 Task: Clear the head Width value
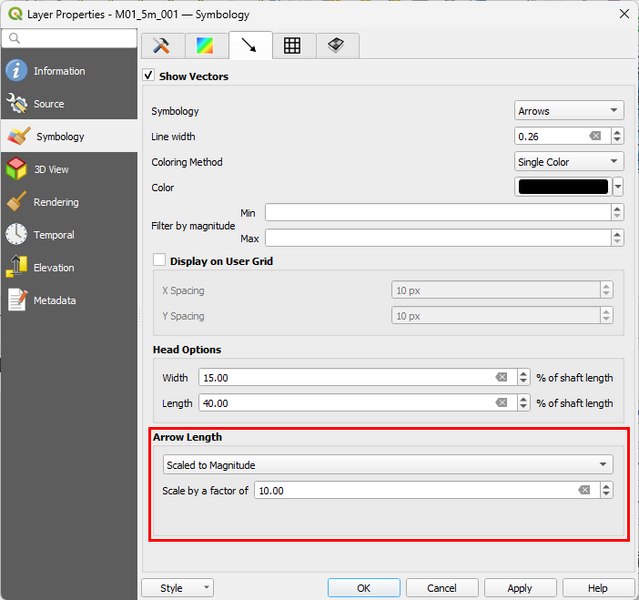tap(502, 377)
